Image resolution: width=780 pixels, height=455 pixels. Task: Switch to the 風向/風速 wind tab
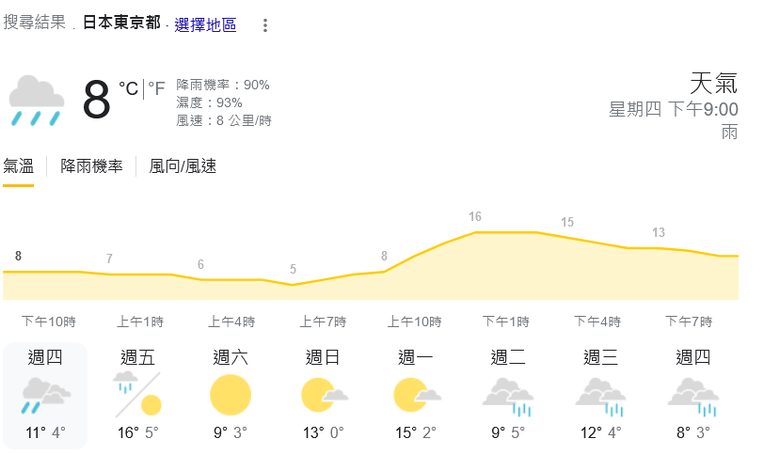click(x=183, y=166)
